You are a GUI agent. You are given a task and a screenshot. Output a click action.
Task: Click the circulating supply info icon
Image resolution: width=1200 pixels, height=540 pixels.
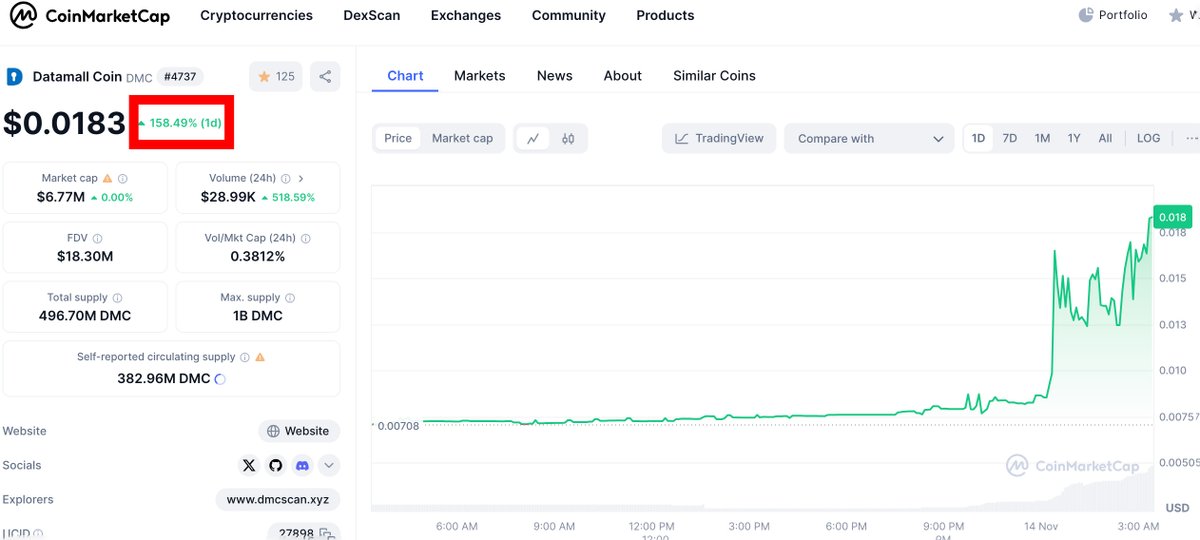244,357
